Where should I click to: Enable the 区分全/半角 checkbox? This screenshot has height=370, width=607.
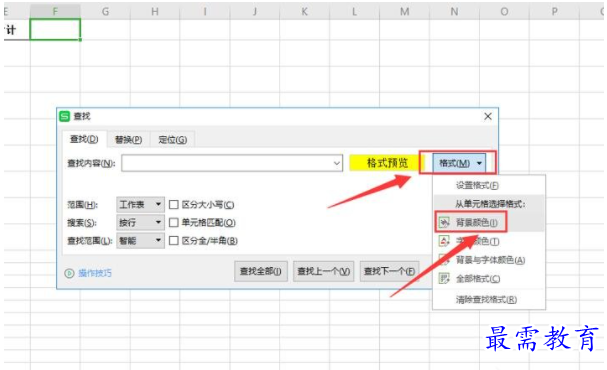click(174, 241)
